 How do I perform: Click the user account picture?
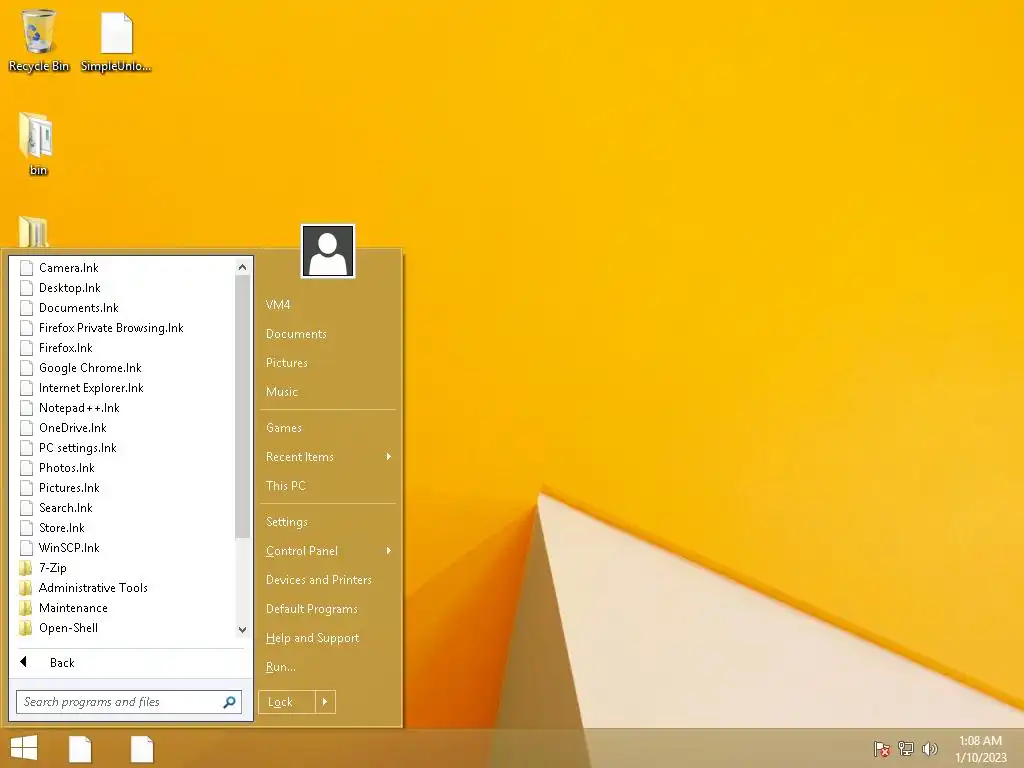328,251
